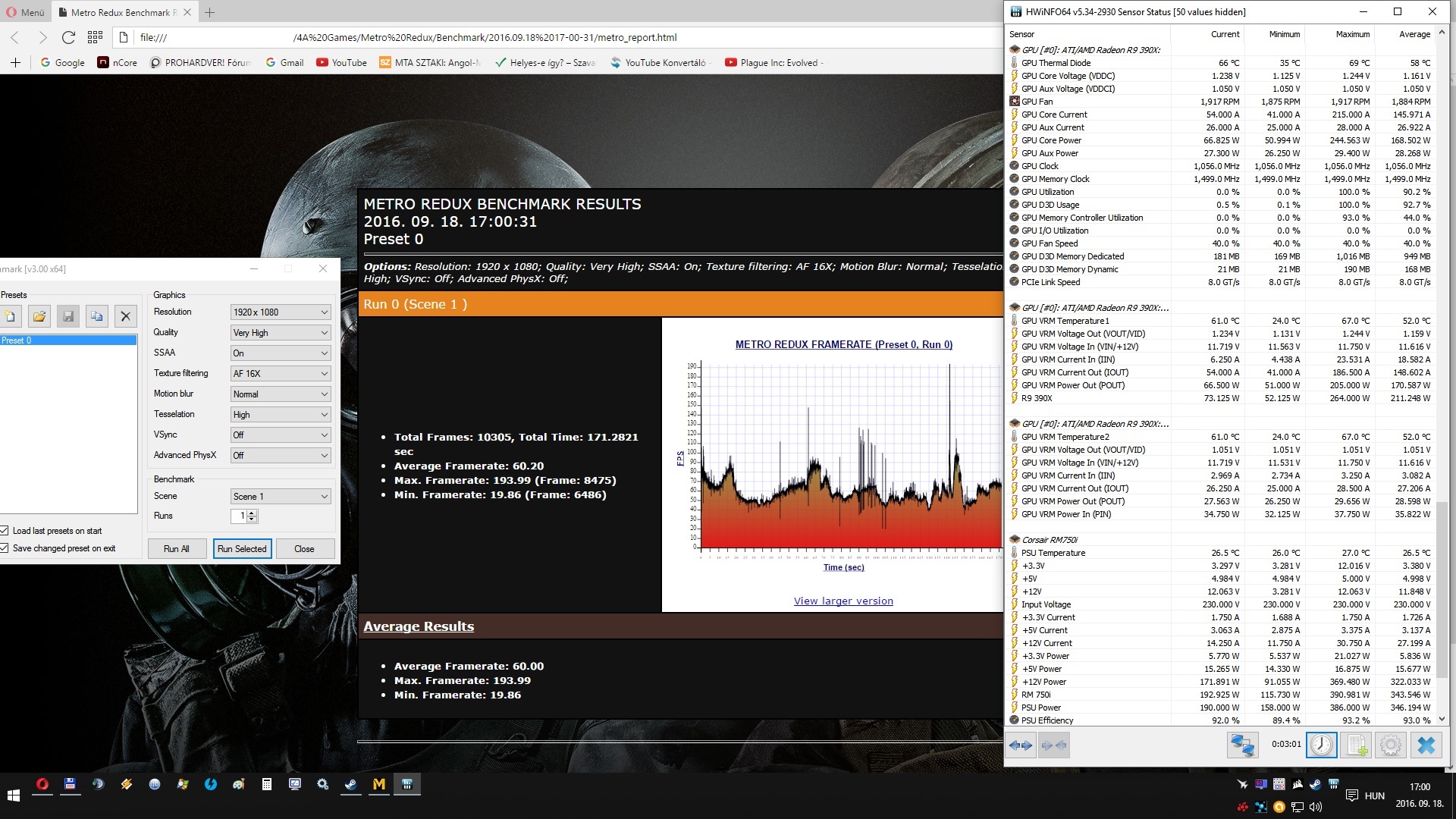Click HWiNFO blue X close sensors icon

click(x=1426, y=745)
